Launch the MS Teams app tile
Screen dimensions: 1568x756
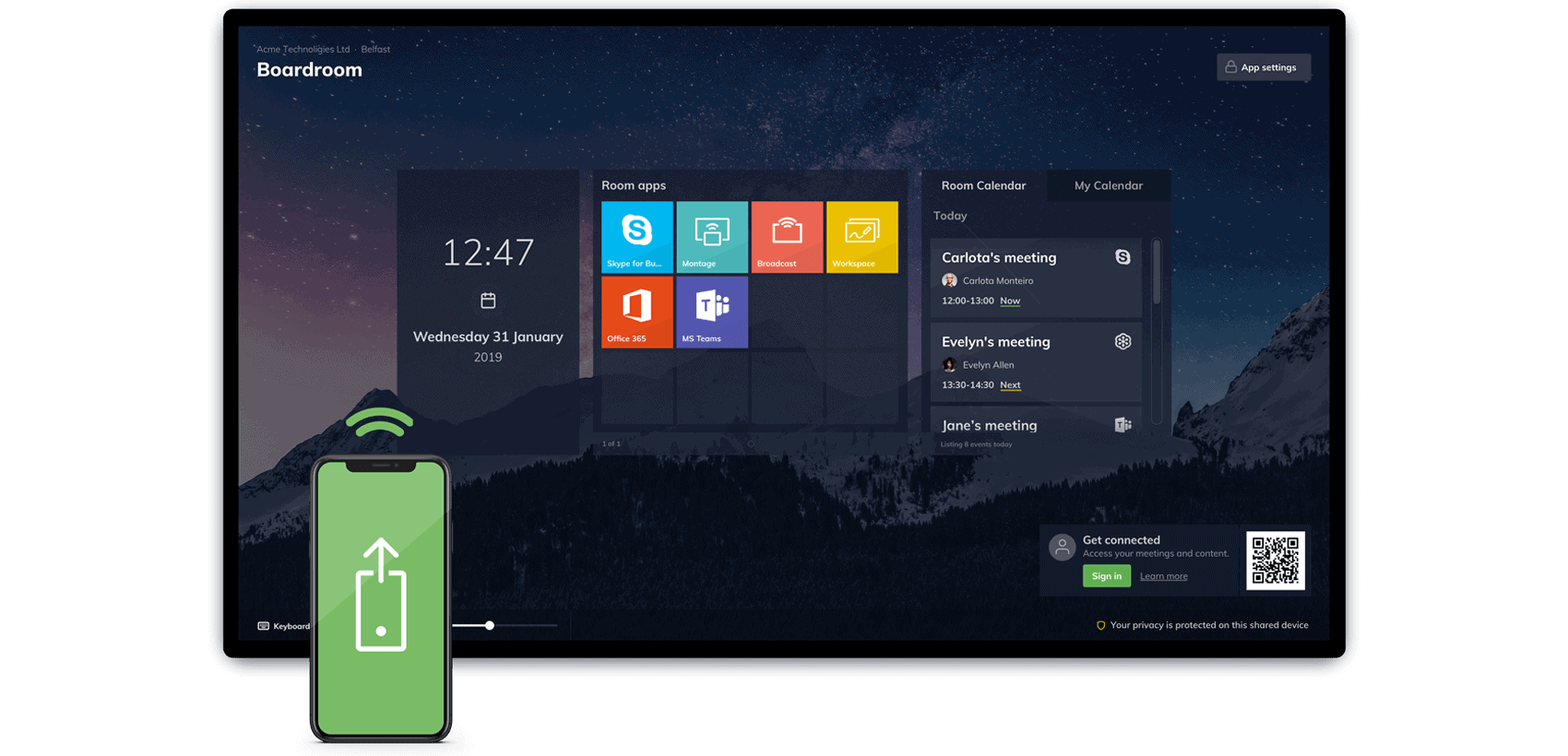click(712, 313)
